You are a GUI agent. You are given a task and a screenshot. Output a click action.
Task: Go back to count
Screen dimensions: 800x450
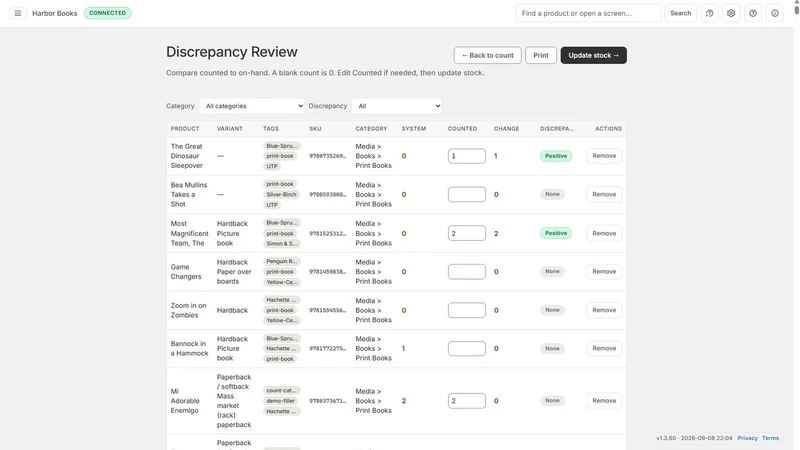point(487,55)
